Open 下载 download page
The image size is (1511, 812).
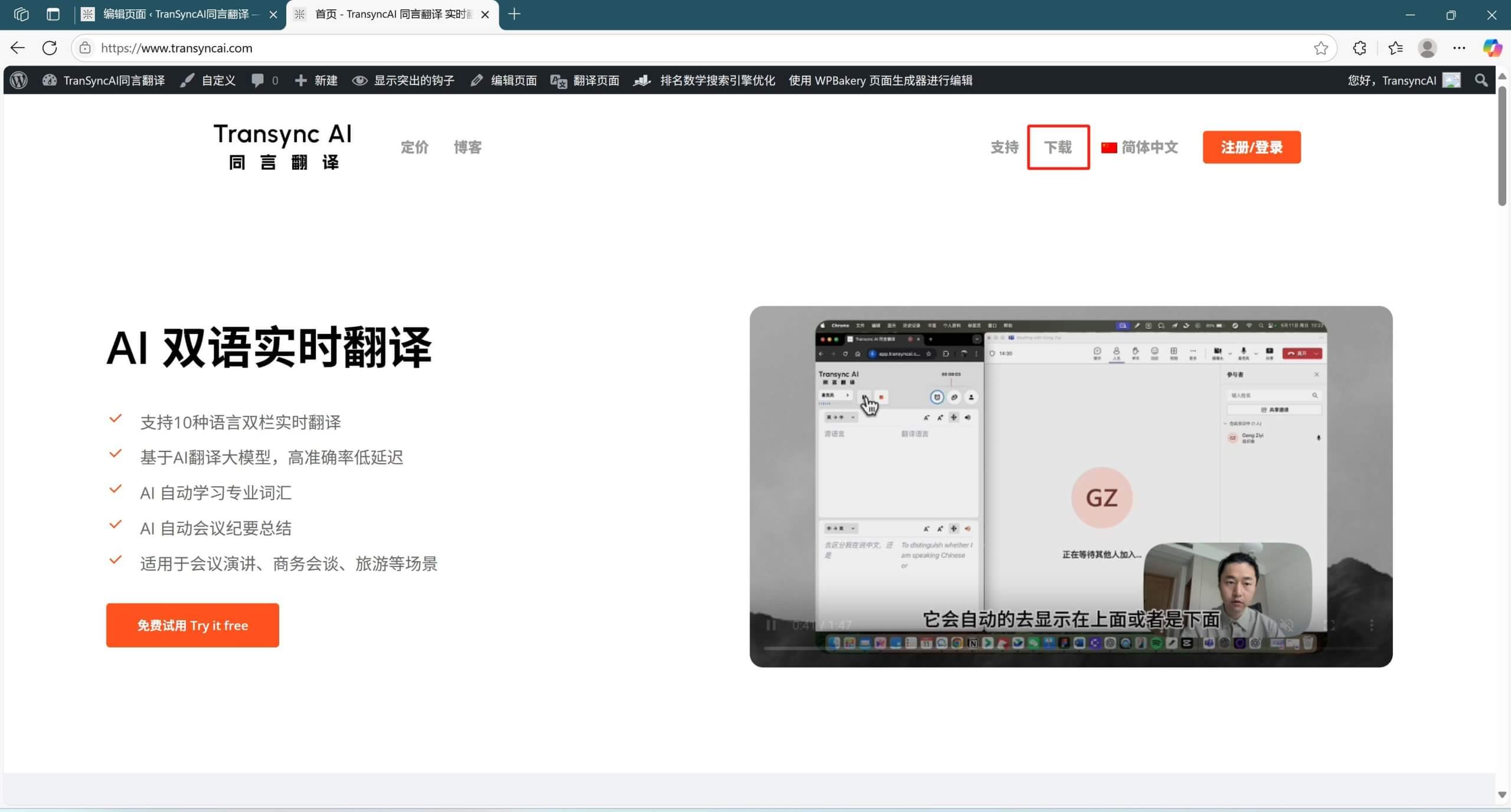[x=1058, y=147]
